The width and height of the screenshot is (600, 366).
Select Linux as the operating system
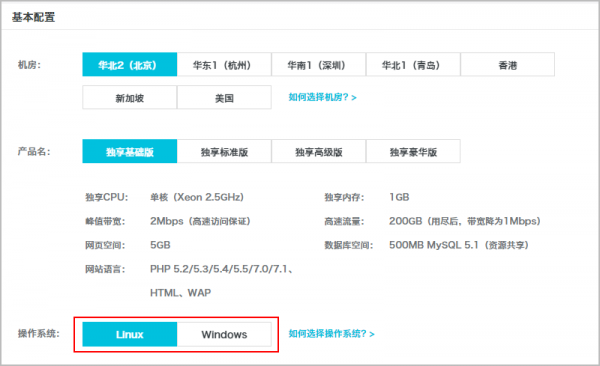130,334
